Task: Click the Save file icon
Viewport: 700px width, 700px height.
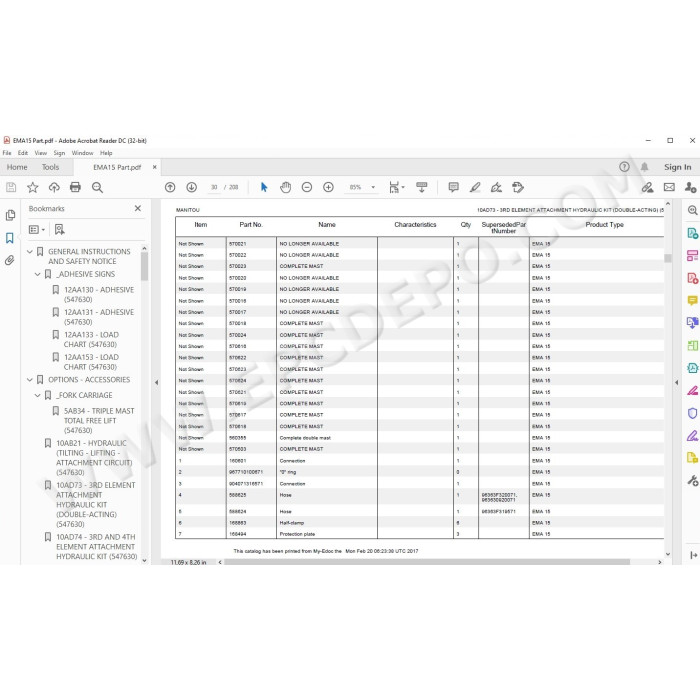Action: pos(11,188)
